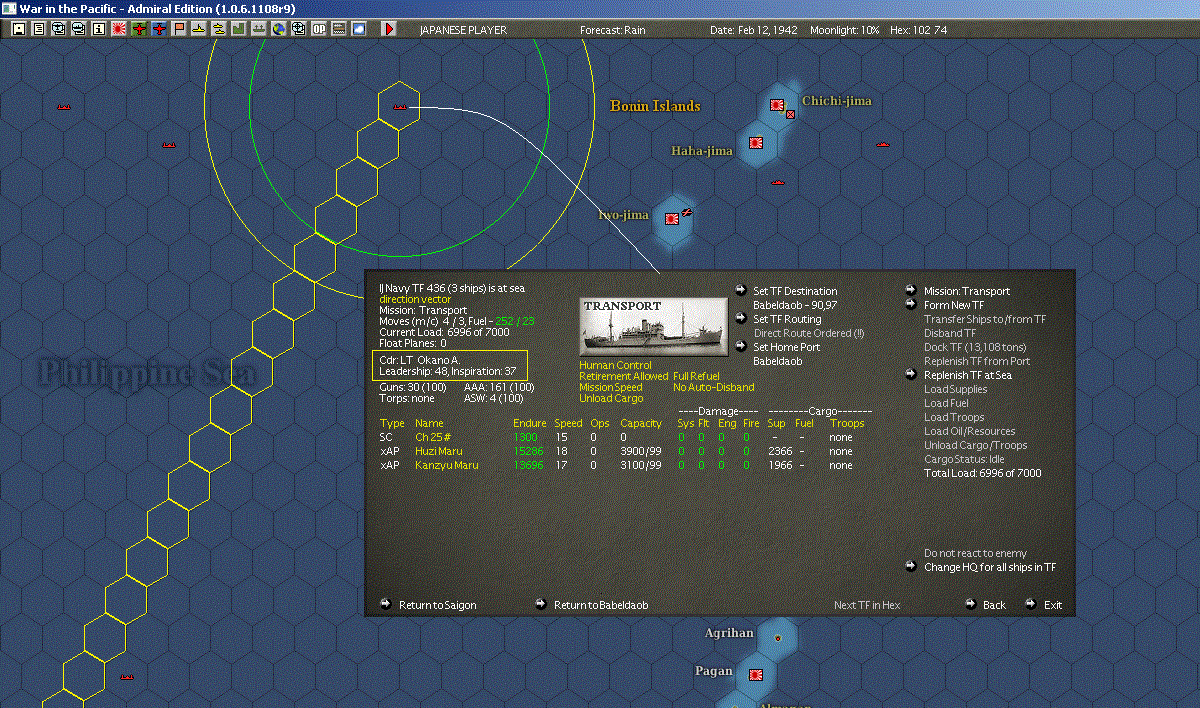Toggle Full Refuel setting
This screenshot has width=1200, height=708.
[696, 377]
